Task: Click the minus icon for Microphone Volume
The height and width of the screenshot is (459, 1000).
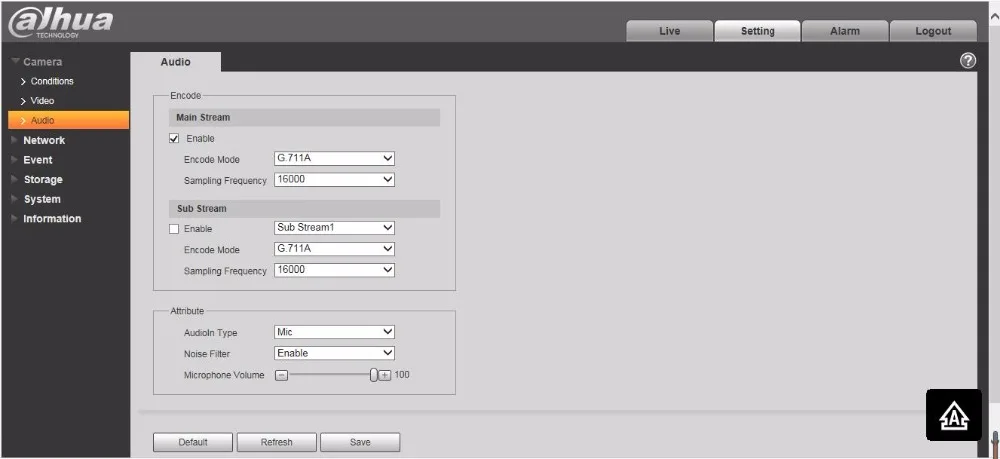Action: coord(281,375)
